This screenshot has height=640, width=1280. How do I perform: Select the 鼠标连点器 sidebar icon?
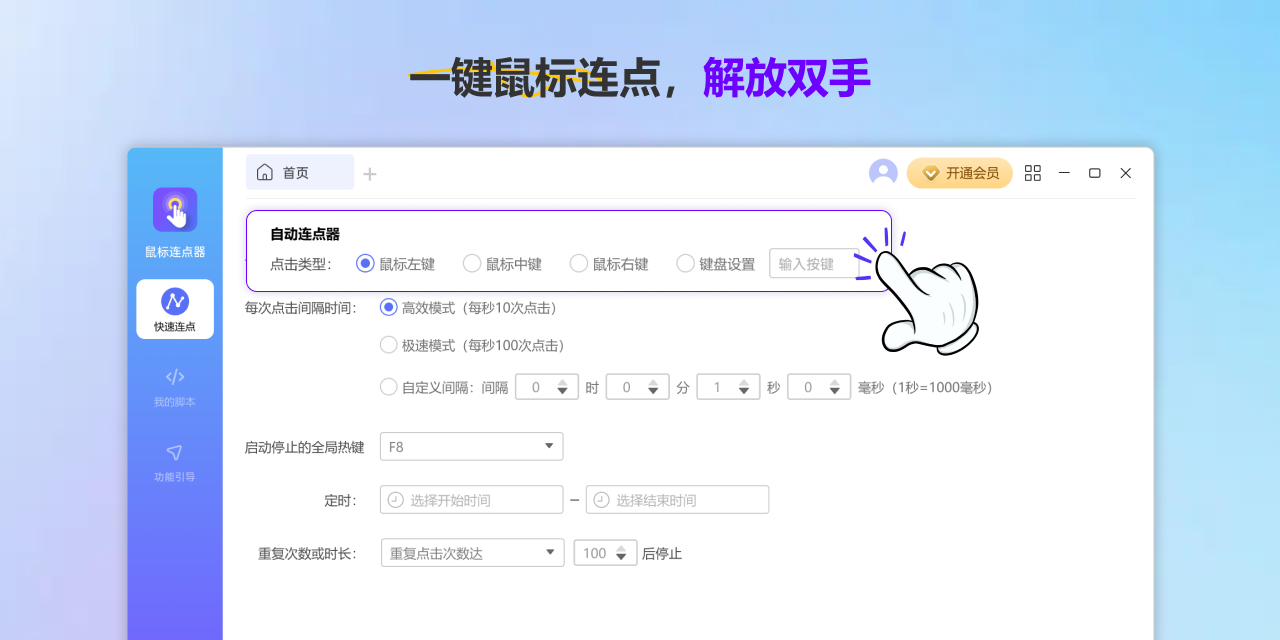[175, 211]
